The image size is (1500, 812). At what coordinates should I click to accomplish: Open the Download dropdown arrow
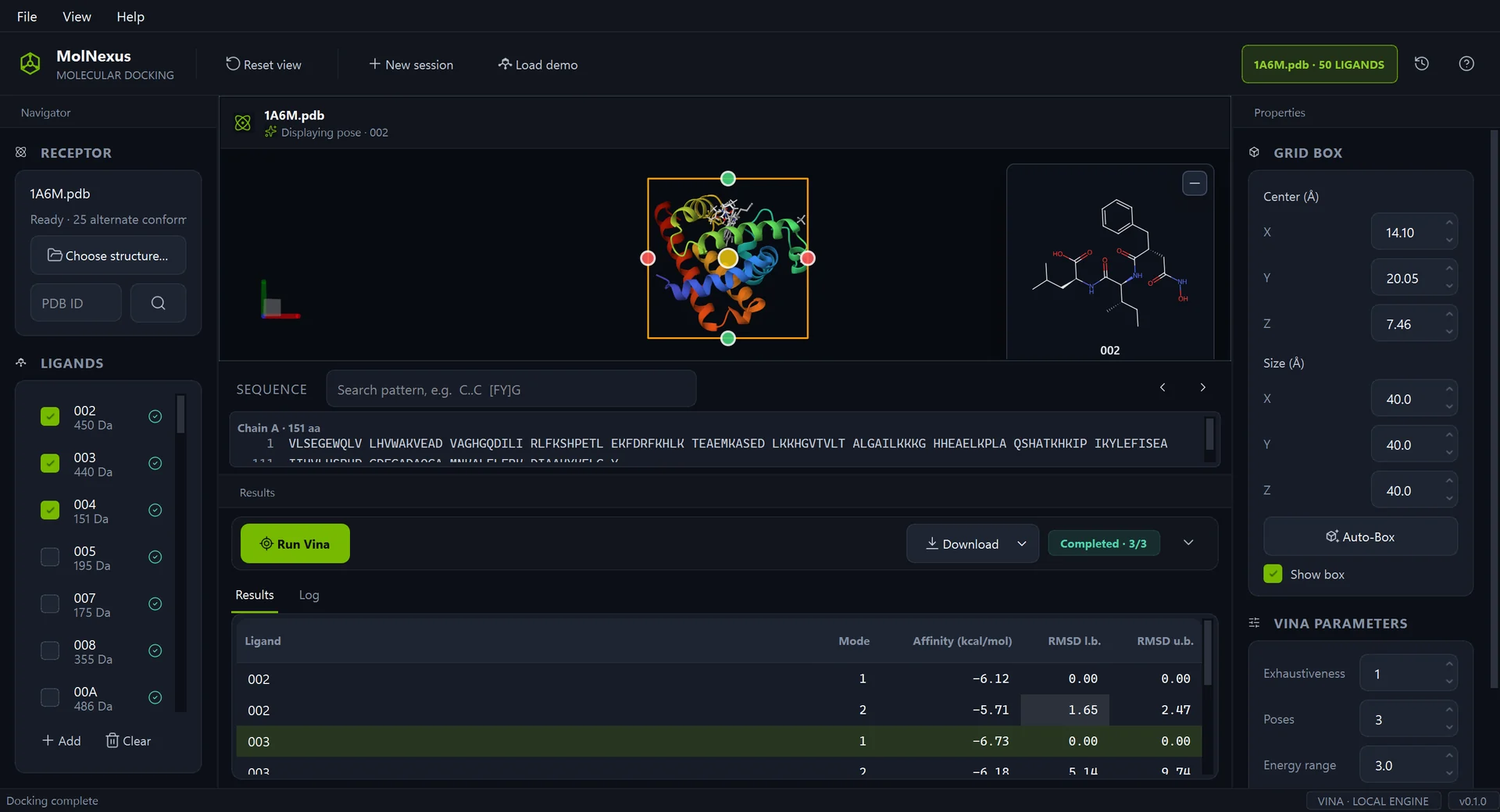pos(1022,544)
